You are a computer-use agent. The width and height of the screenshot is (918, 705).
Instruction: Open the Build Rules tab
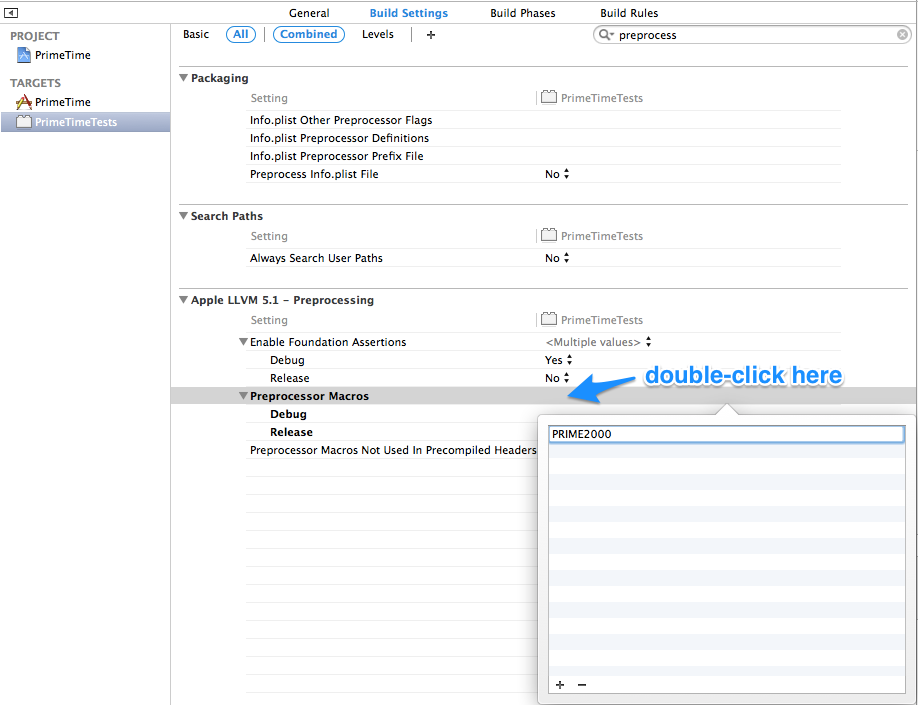pos(629,13)
